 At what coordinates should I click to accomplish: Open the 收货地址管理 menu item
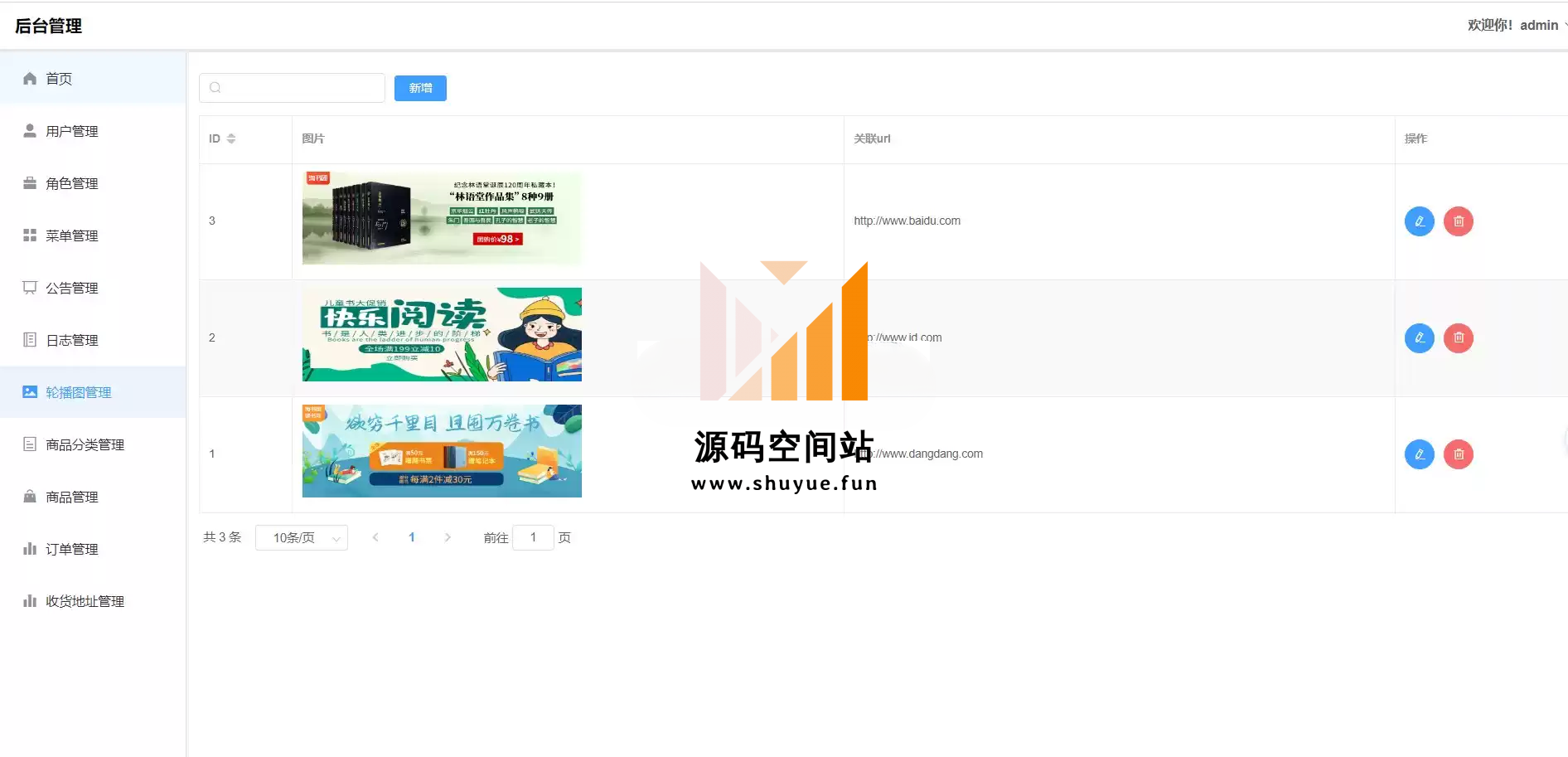click(x=93, y=600)
